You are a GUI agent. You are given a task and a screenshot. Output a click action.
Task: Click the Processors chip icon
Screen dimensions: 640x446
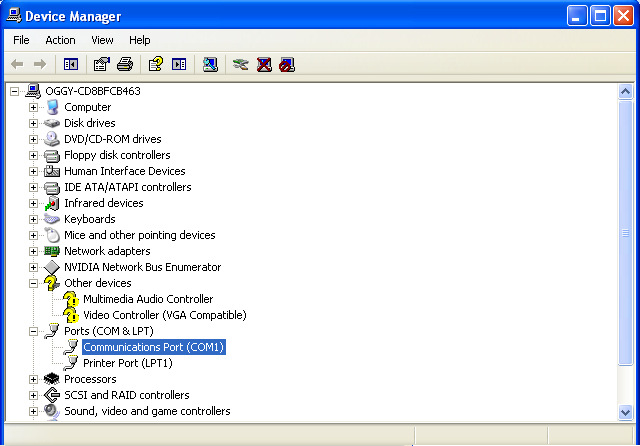coord(52,379)
